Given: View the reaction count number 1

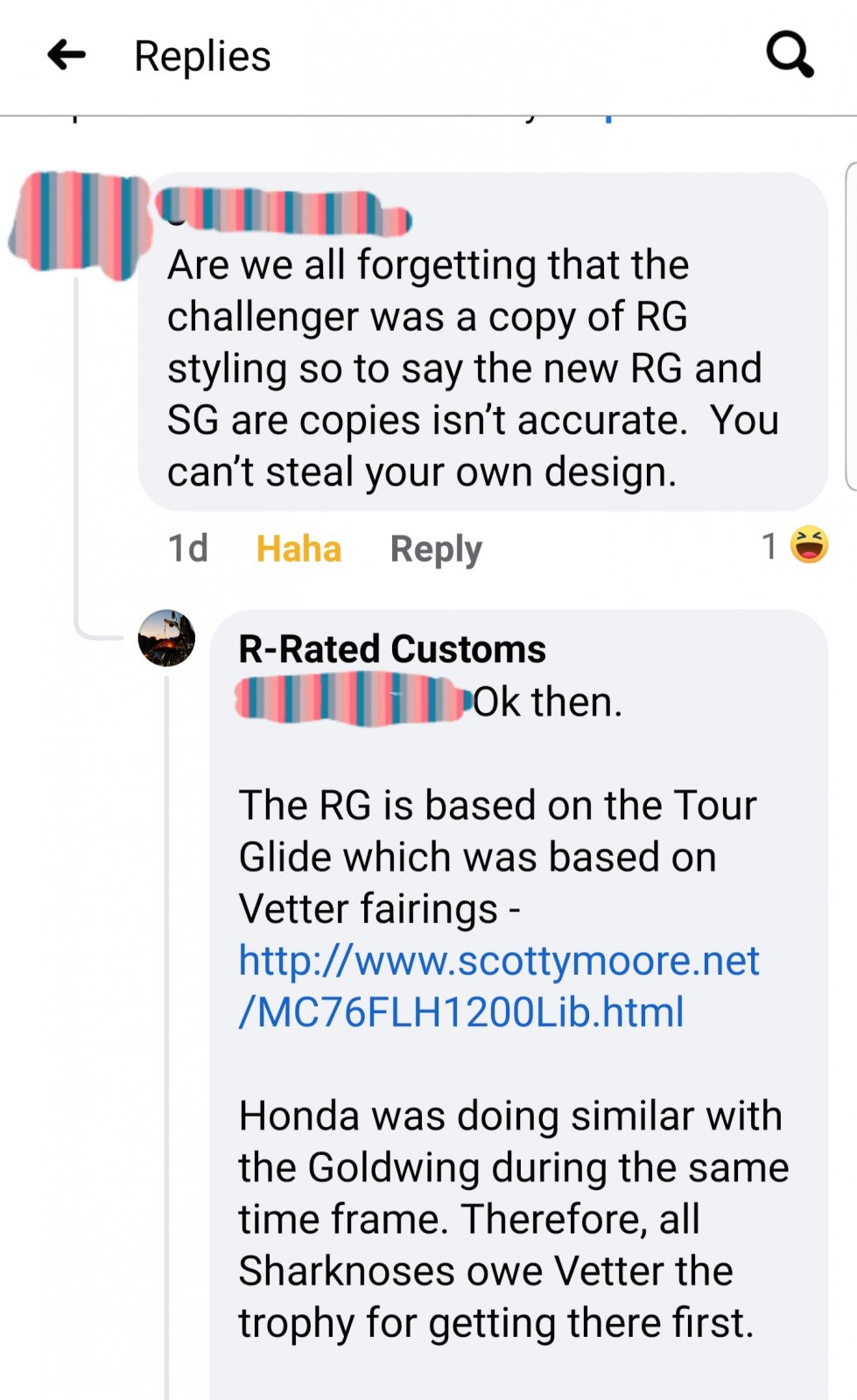Looking at the screenshot, I should click(x=769, y=546).
